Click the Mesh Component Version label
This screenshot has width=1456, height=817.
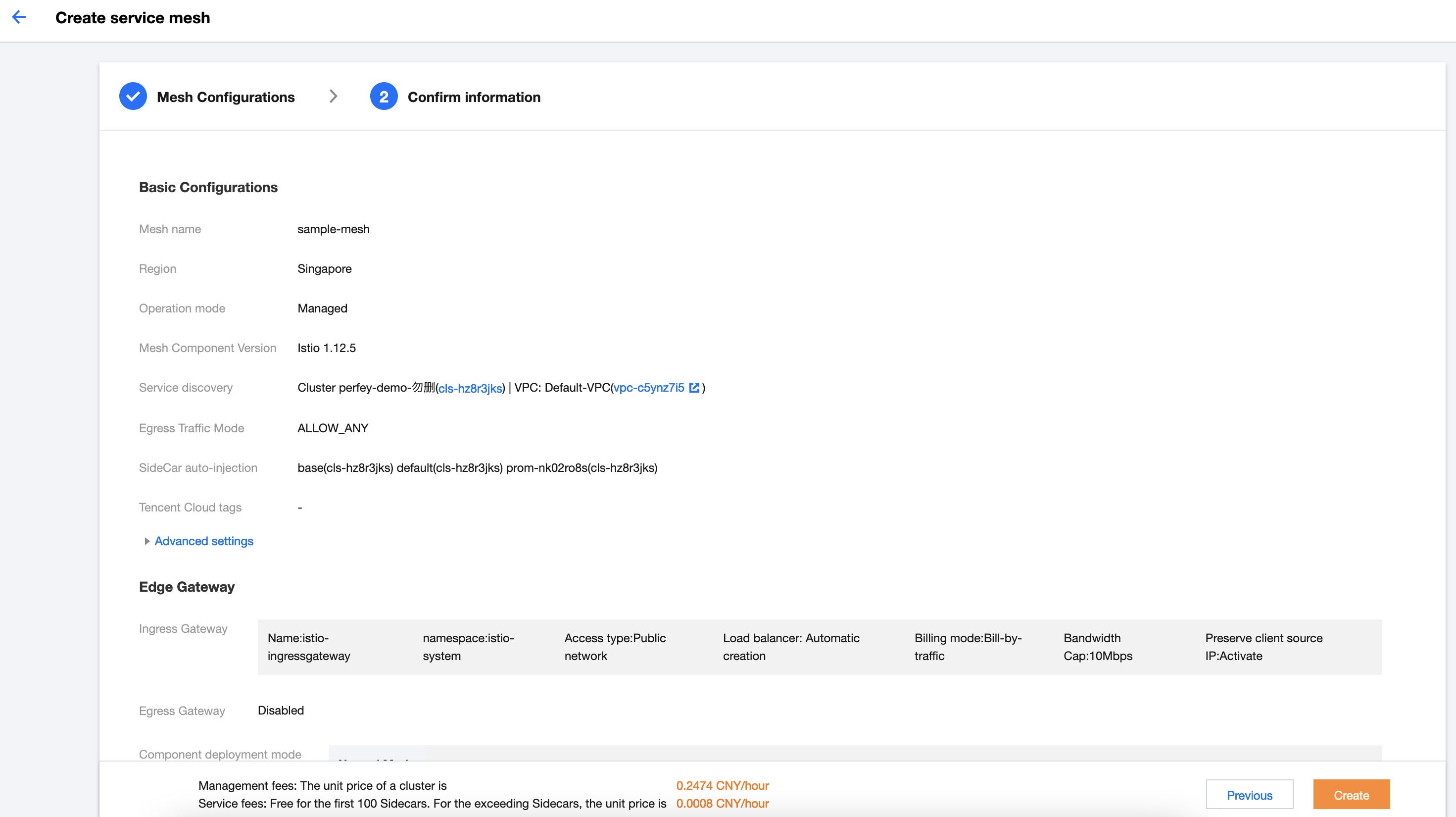tap(208, 348)
